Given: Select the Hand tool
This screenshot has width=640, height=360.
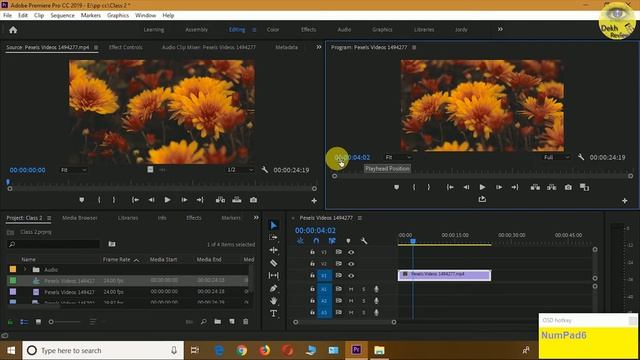Looking at the screenshot, I should click(273, 301).
